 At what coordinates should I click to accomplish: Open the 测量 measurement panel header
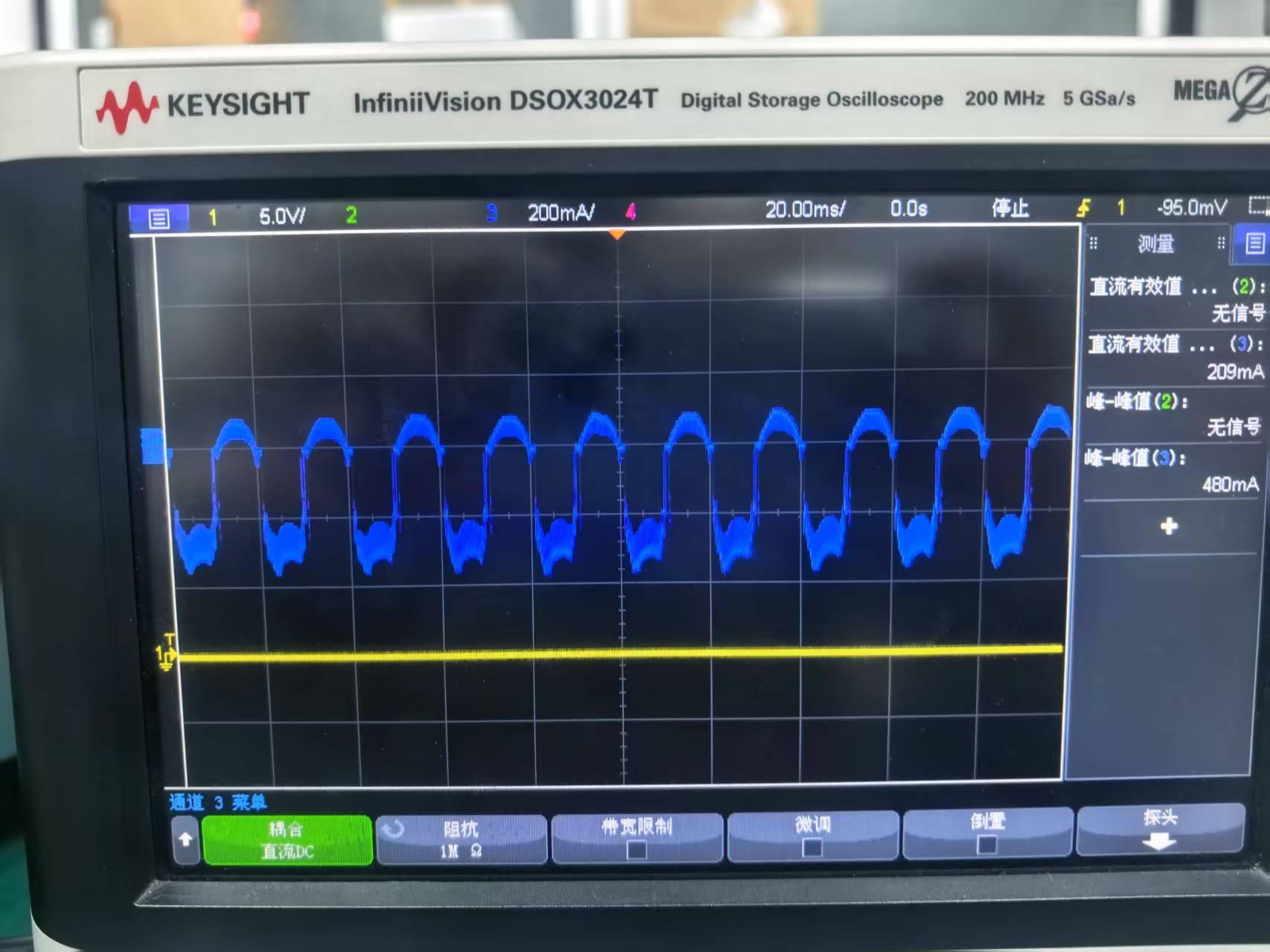point(1155,243)
